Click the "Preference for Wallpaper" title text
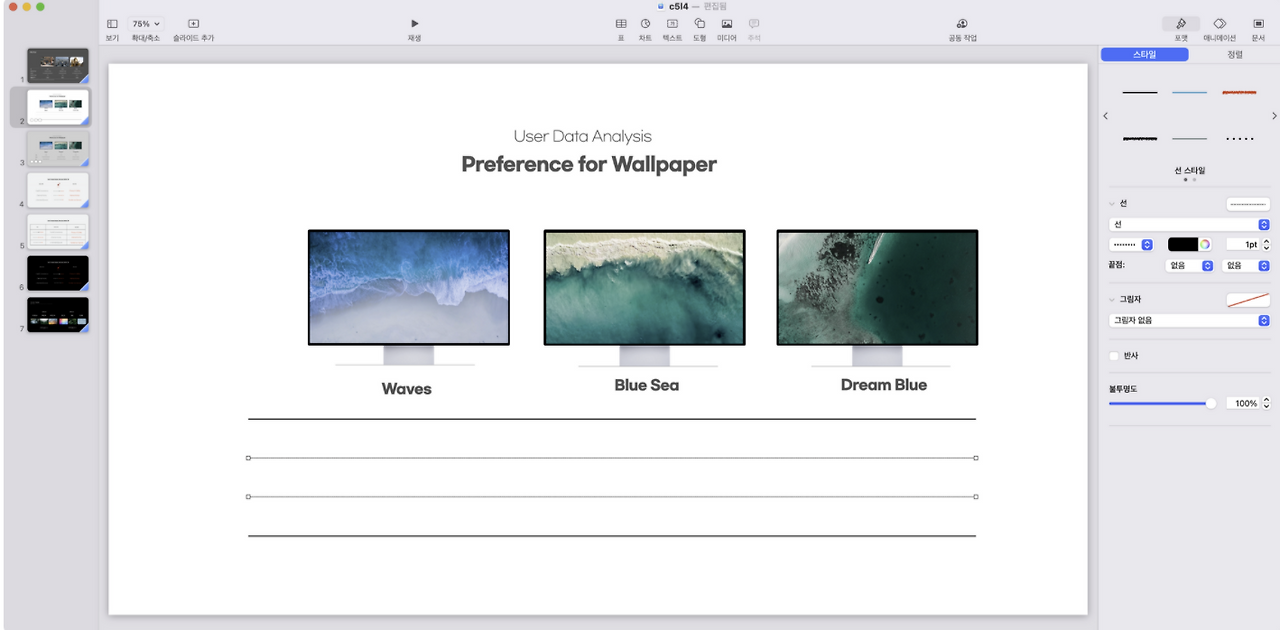 pos(589,164)
